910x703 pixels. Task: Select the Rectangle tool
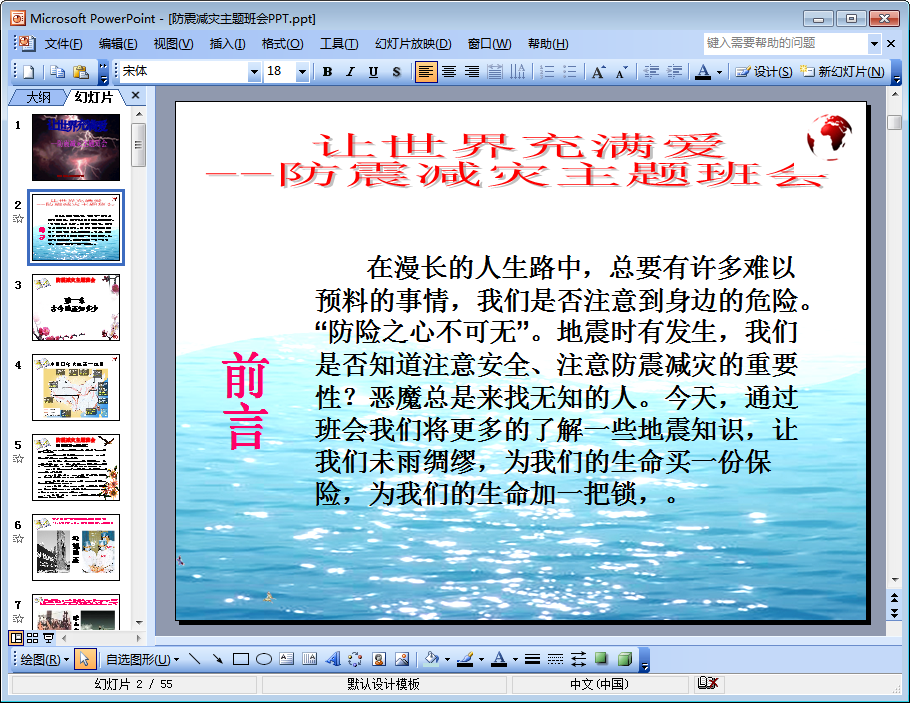tap(240, 659)
